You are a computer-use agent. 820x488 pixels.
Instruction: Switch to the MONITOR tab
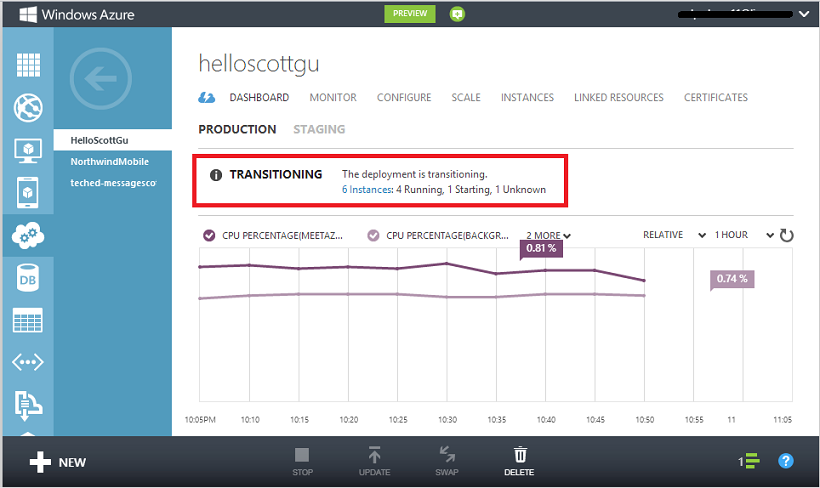point(333,97)
